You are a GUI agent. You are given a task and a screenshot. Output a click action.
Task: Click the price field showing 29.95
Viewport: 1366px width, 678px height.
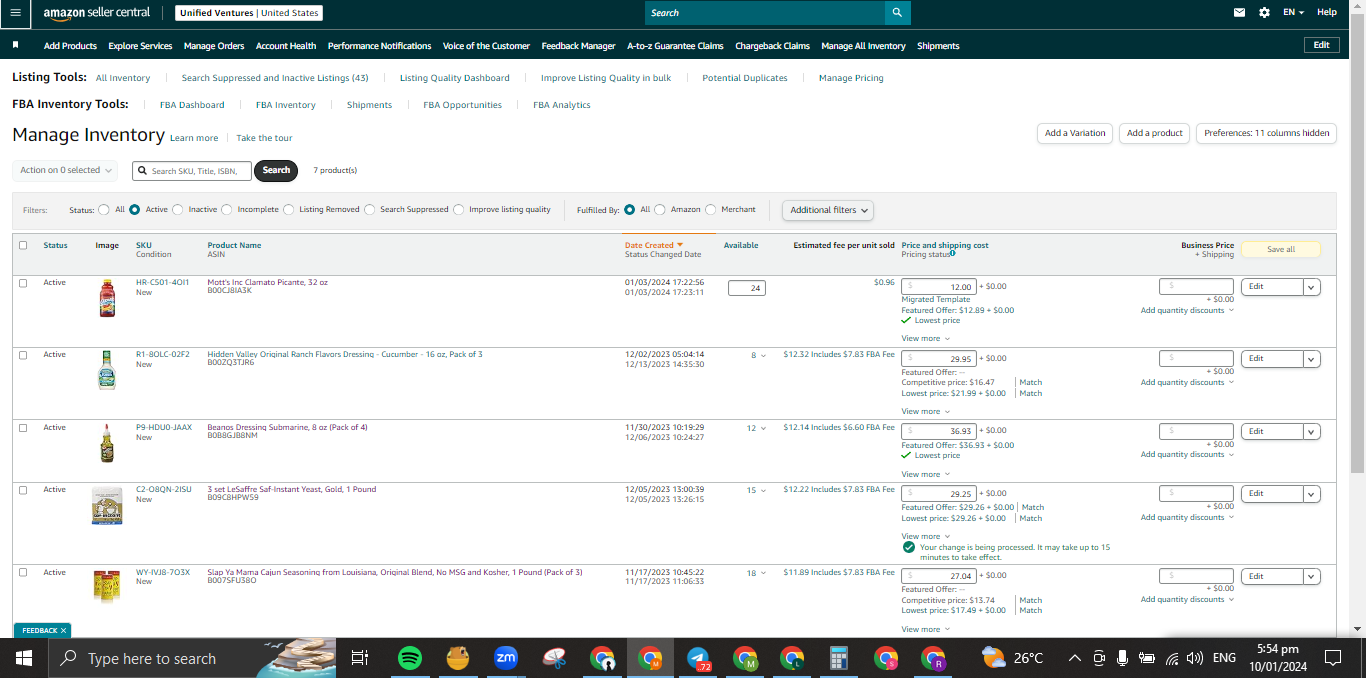[x=939, y=358]
